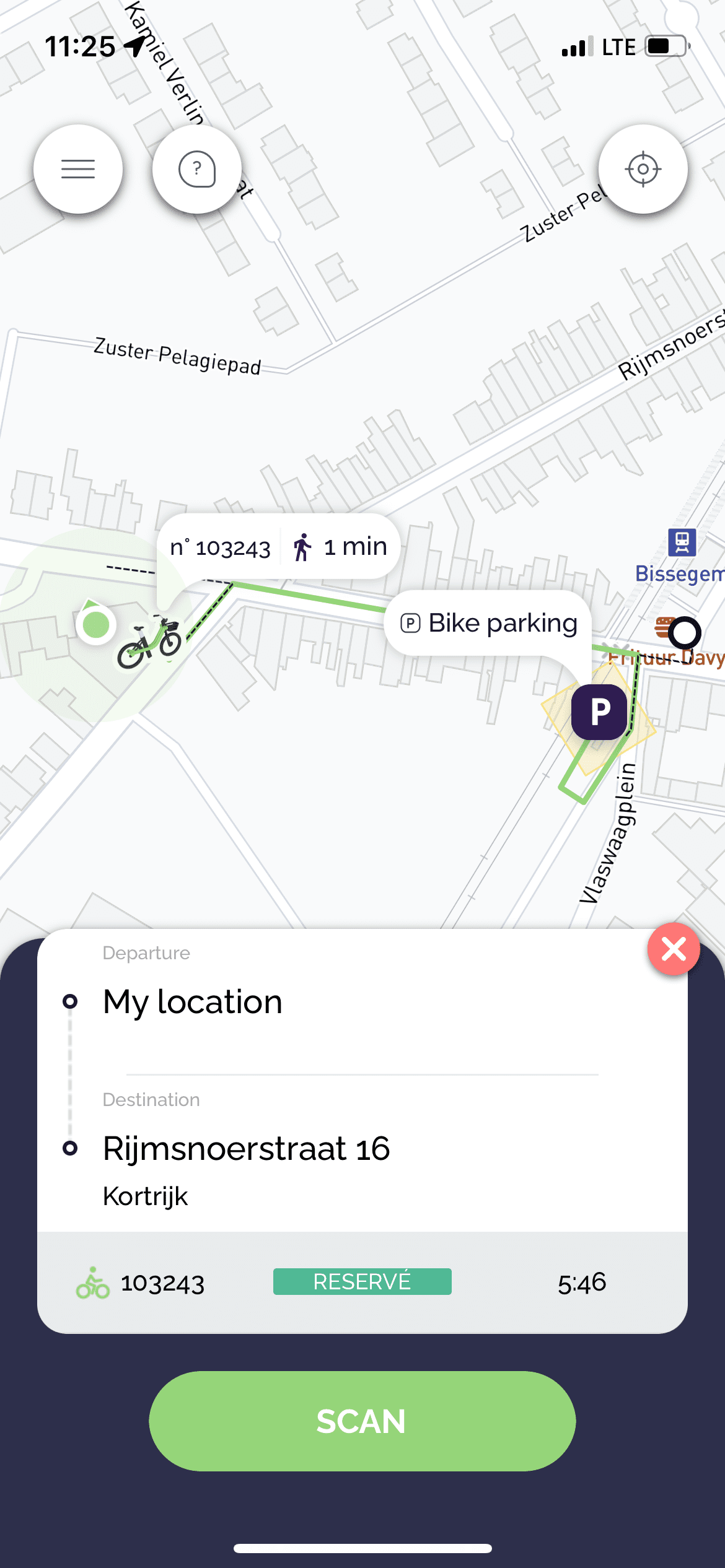Tap the Bissegem train station icon
Screen dimensions: 725x1568
(x=682, y=542)
